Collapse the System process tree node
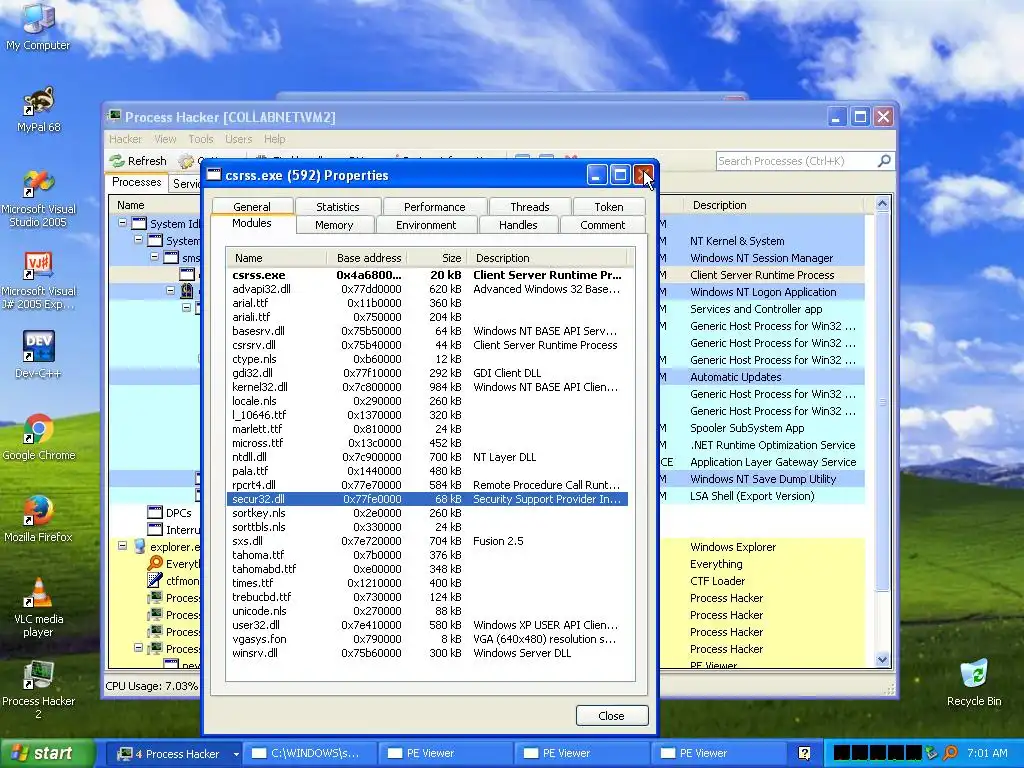The width and height of the screenshot is (1024, 768). (138, 240)
